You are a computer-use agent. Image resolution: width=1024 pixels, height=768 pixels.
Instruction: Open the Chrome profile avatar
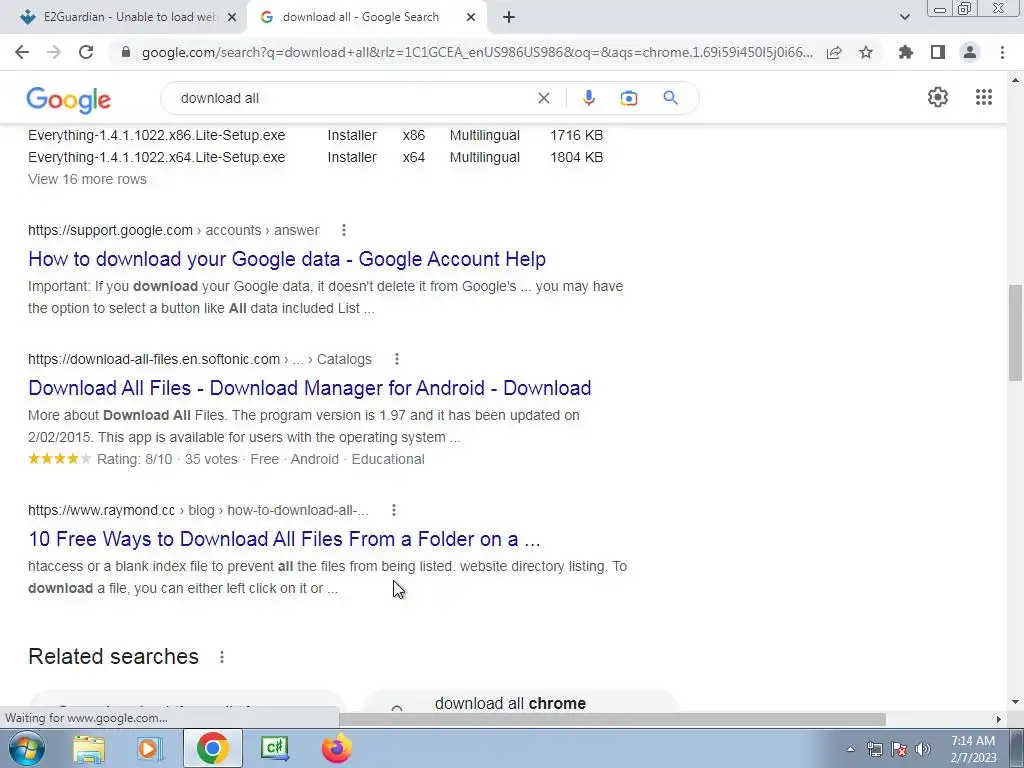point(970,52)
